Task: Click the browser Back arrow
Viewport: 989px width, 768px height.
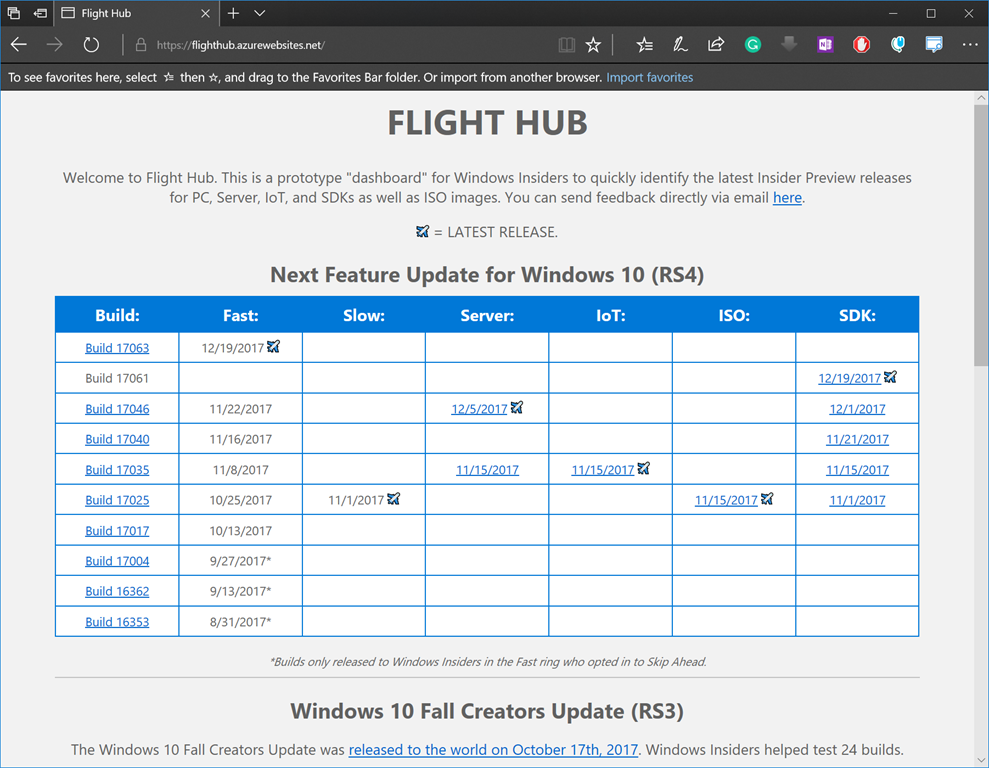Action: (19, 45)
